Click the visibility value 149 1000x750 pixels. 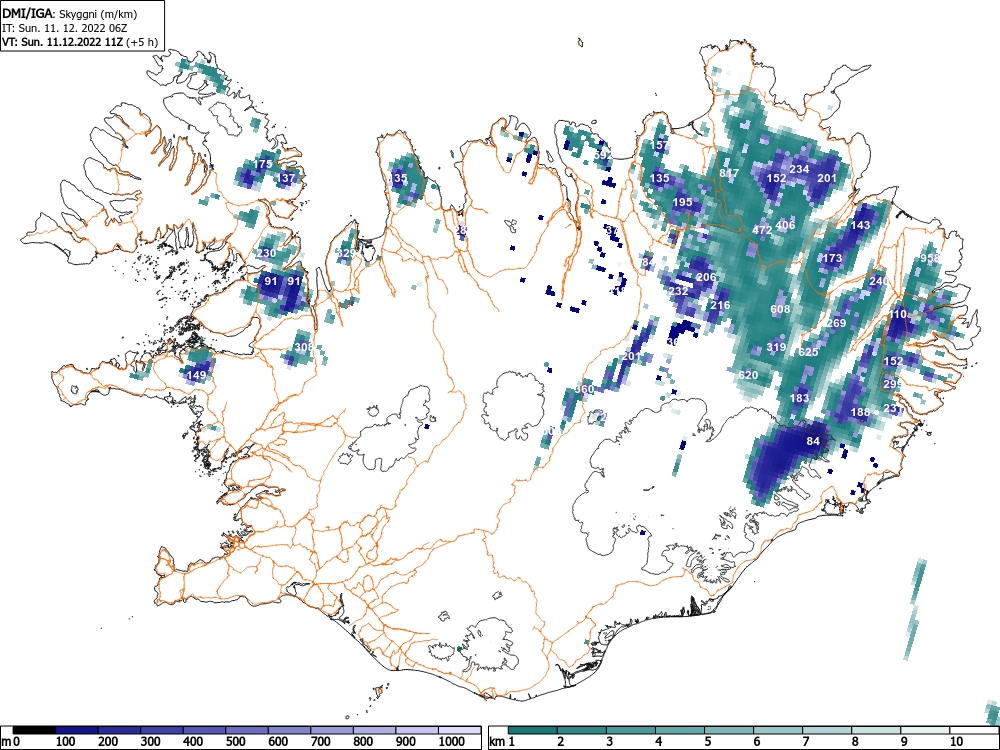pyautogui.click(x=196, y=375)
